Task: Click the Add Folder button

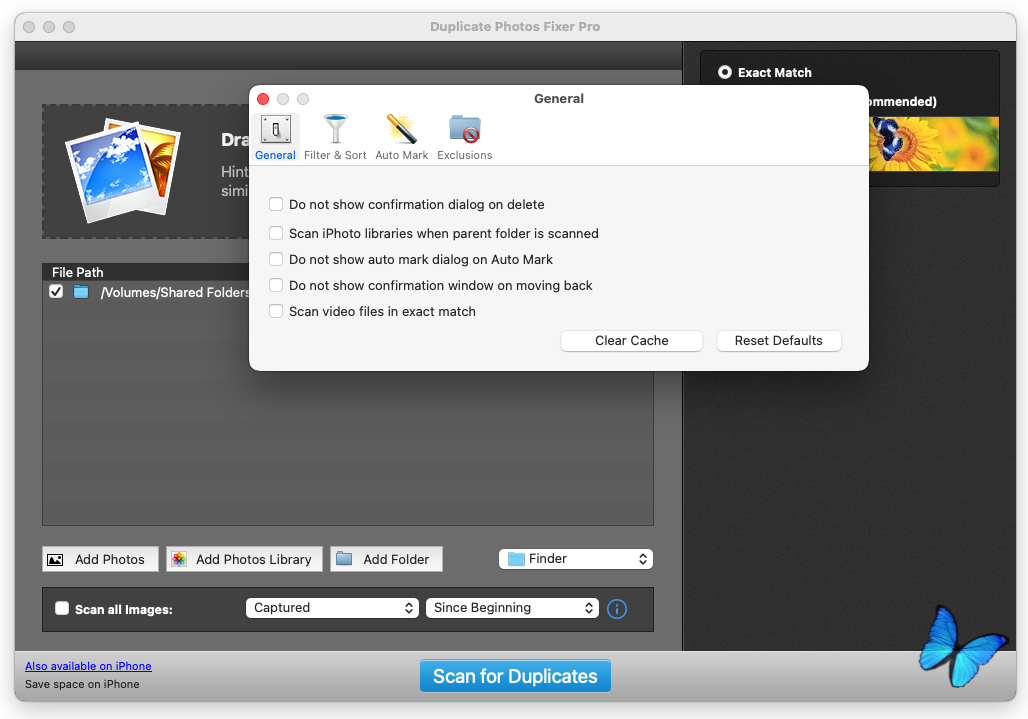Action: (386, 559)
